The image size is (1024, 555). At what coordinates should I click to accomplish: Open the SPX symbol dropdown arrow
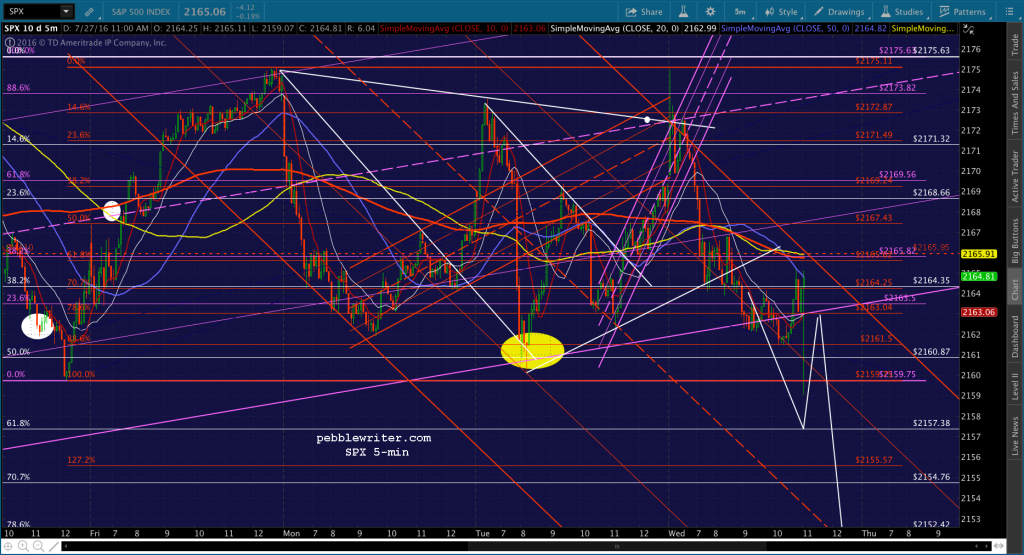(66, 11)
